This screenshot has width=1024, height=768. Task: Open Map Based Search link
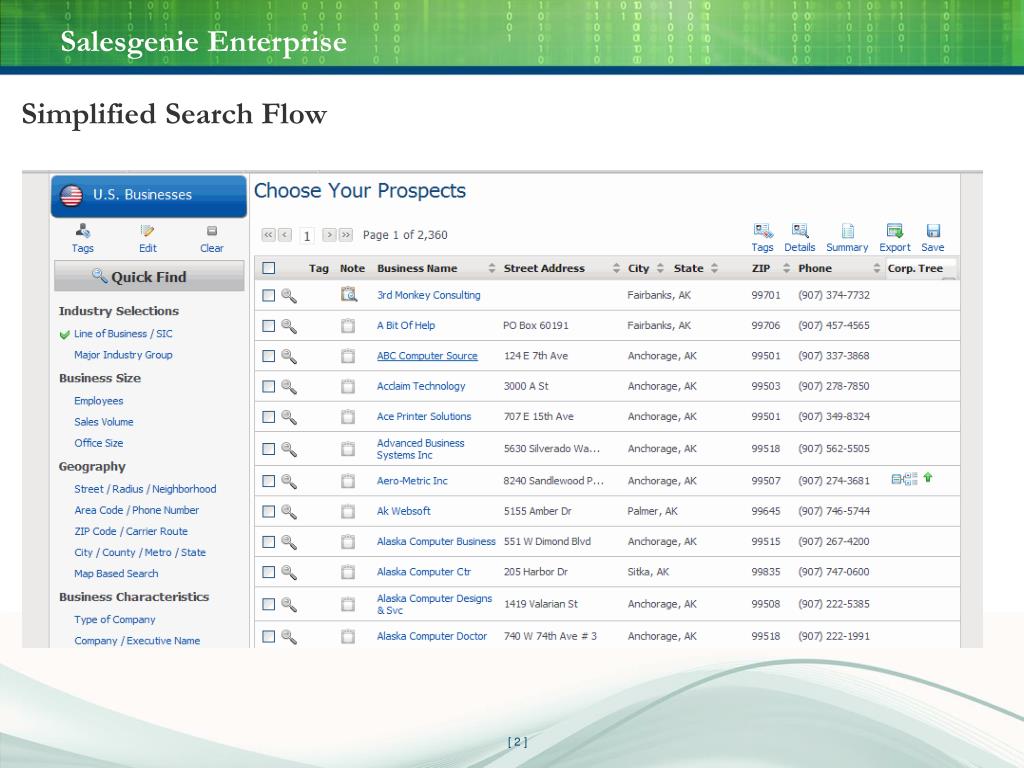pos(116,573)
